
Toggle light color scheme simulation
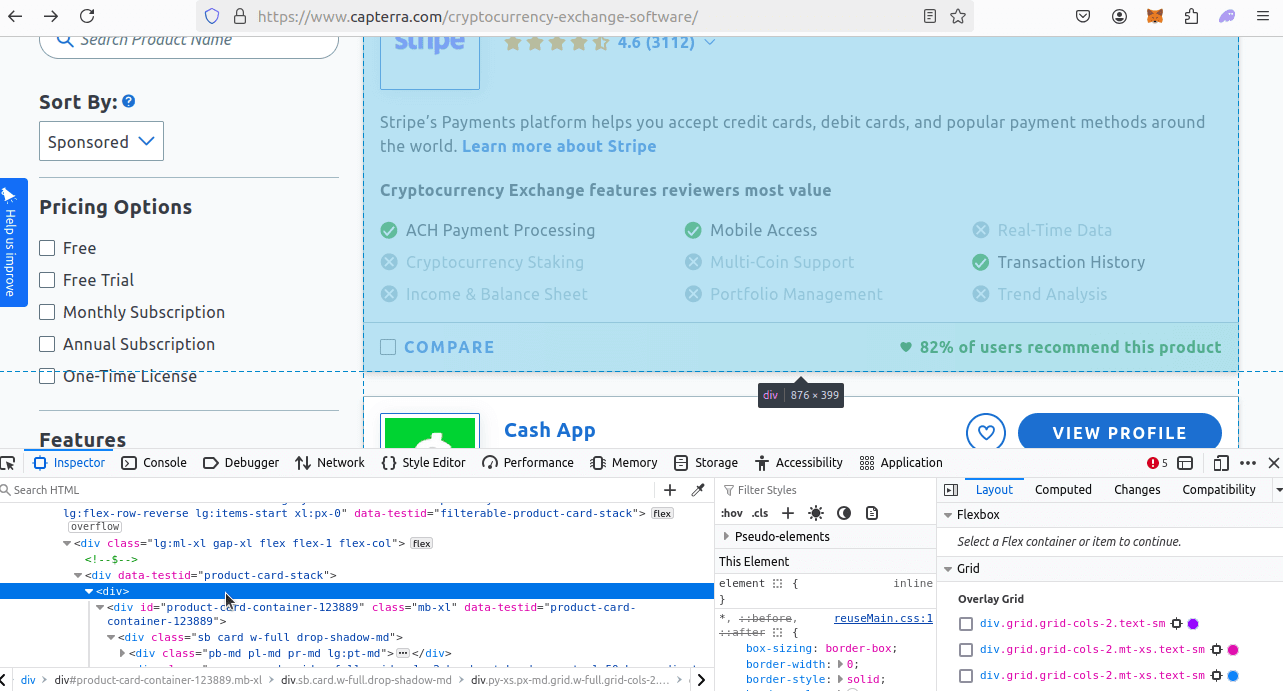tap(816, 513)
